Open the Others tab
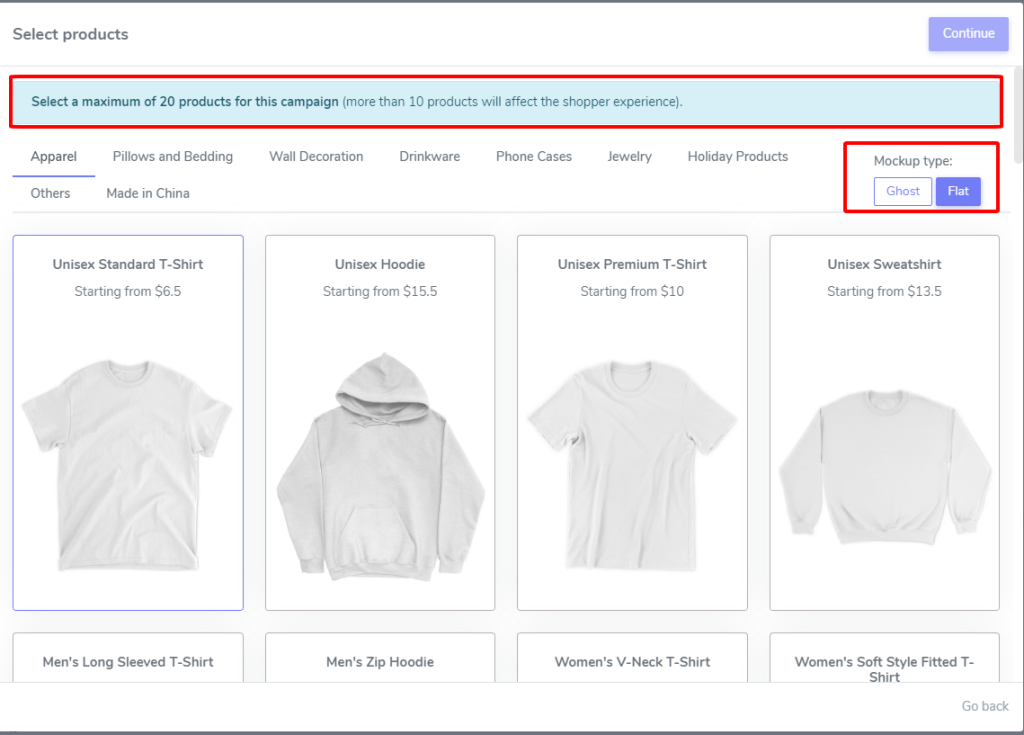 pos(50,193)
